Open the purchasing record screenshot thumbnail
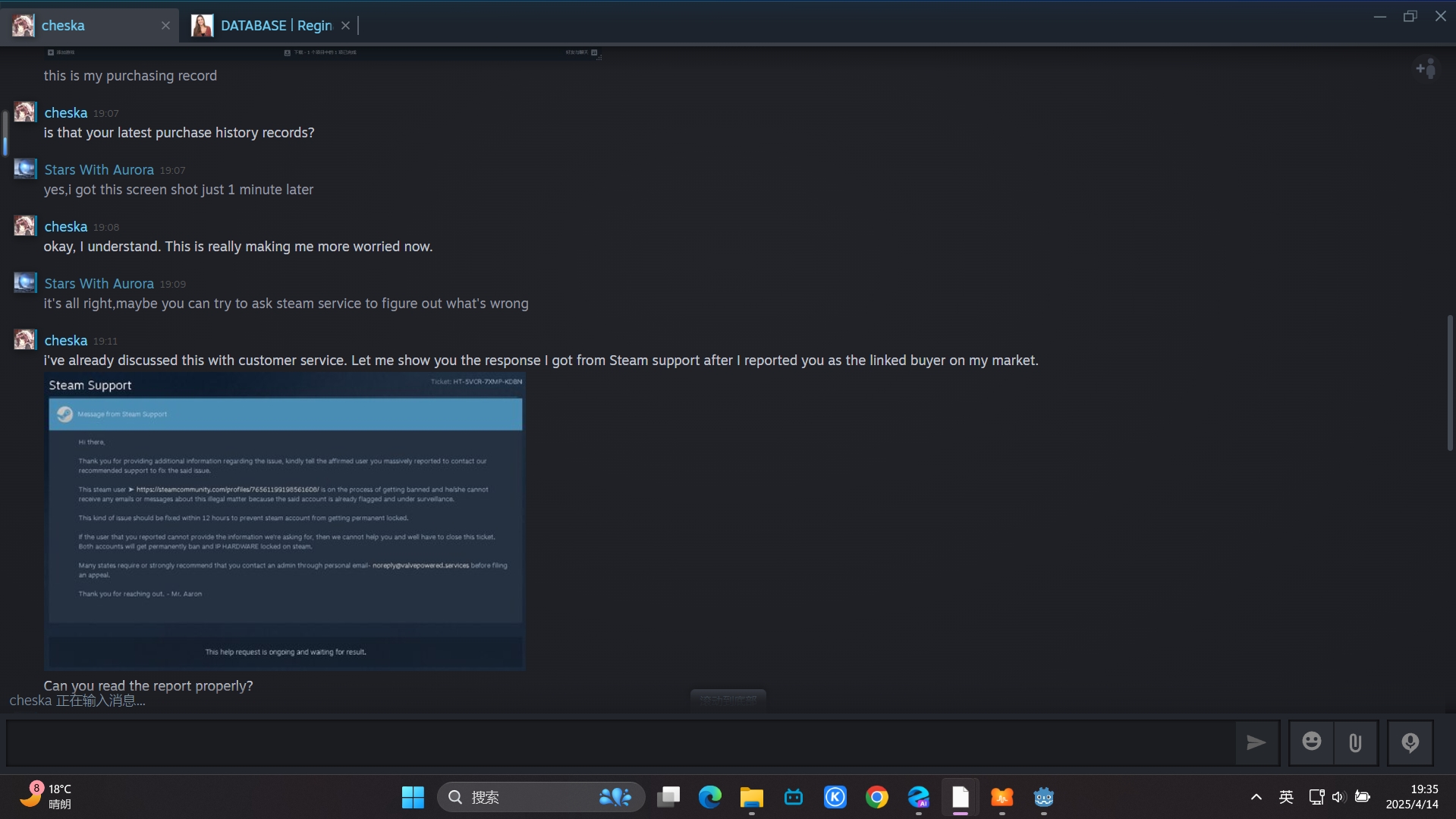 (322, 53)
